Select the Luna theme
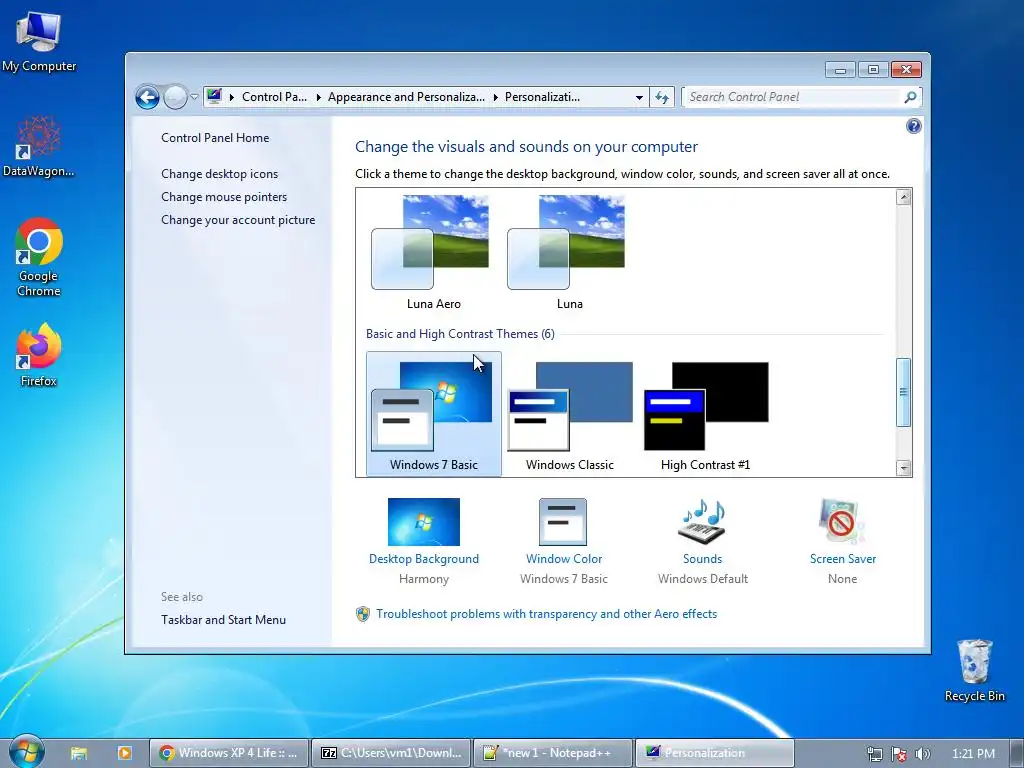1024x768 pixels. click(x=569, y=252)
